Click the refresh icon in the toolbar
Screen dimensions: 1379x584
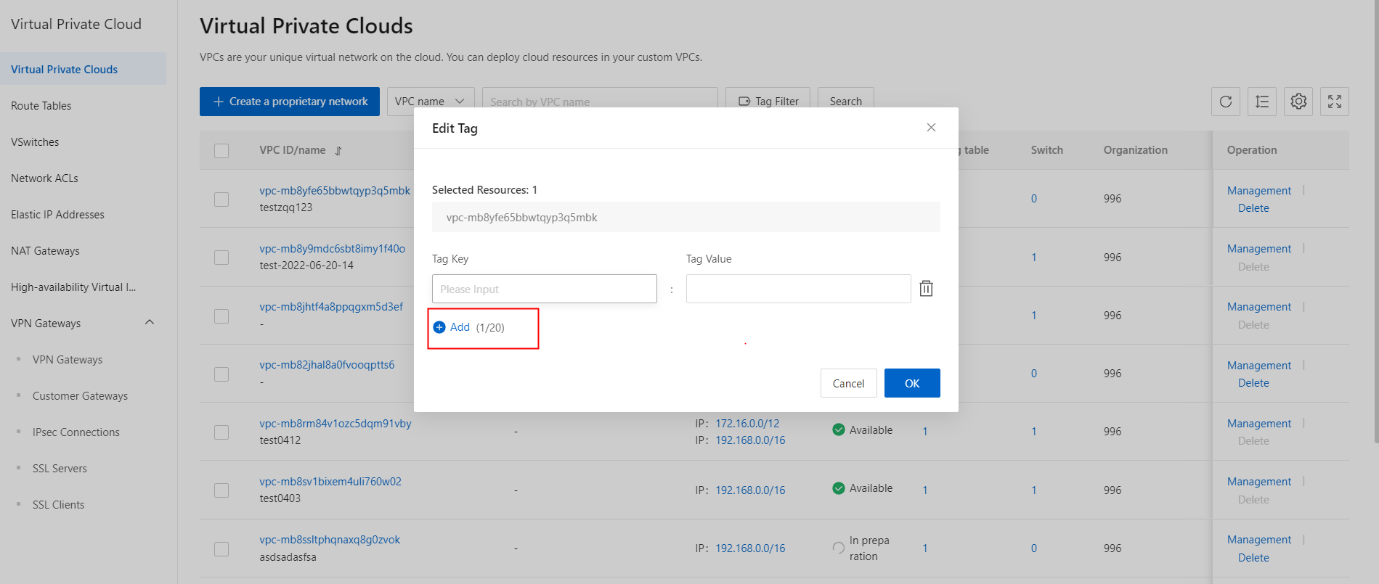click(x=1226, y=101)
